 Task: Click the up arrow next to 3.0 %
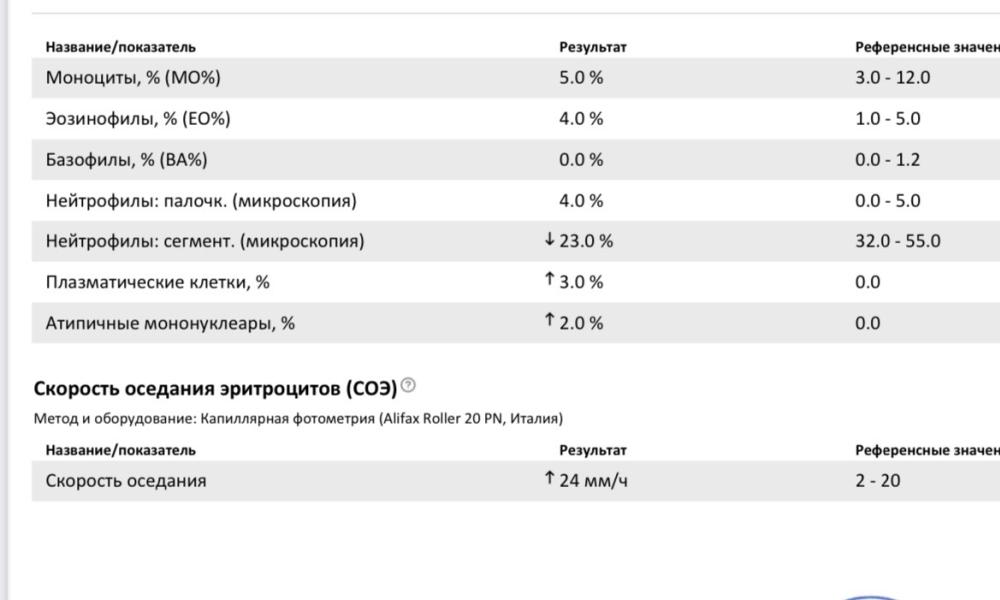point(549,279)
